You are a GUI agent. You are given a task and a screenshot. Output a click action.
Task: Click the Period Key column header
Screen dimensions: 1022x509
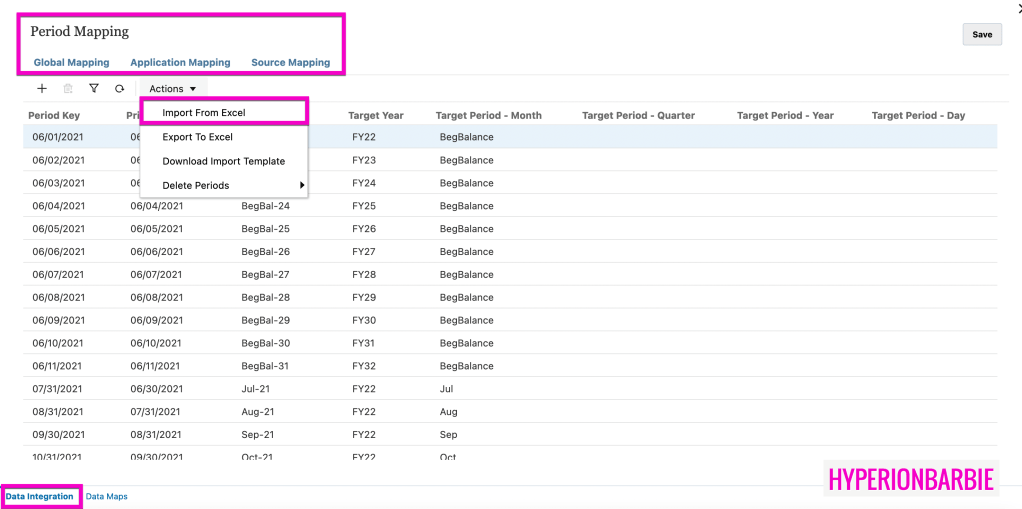tap(54, 115)
